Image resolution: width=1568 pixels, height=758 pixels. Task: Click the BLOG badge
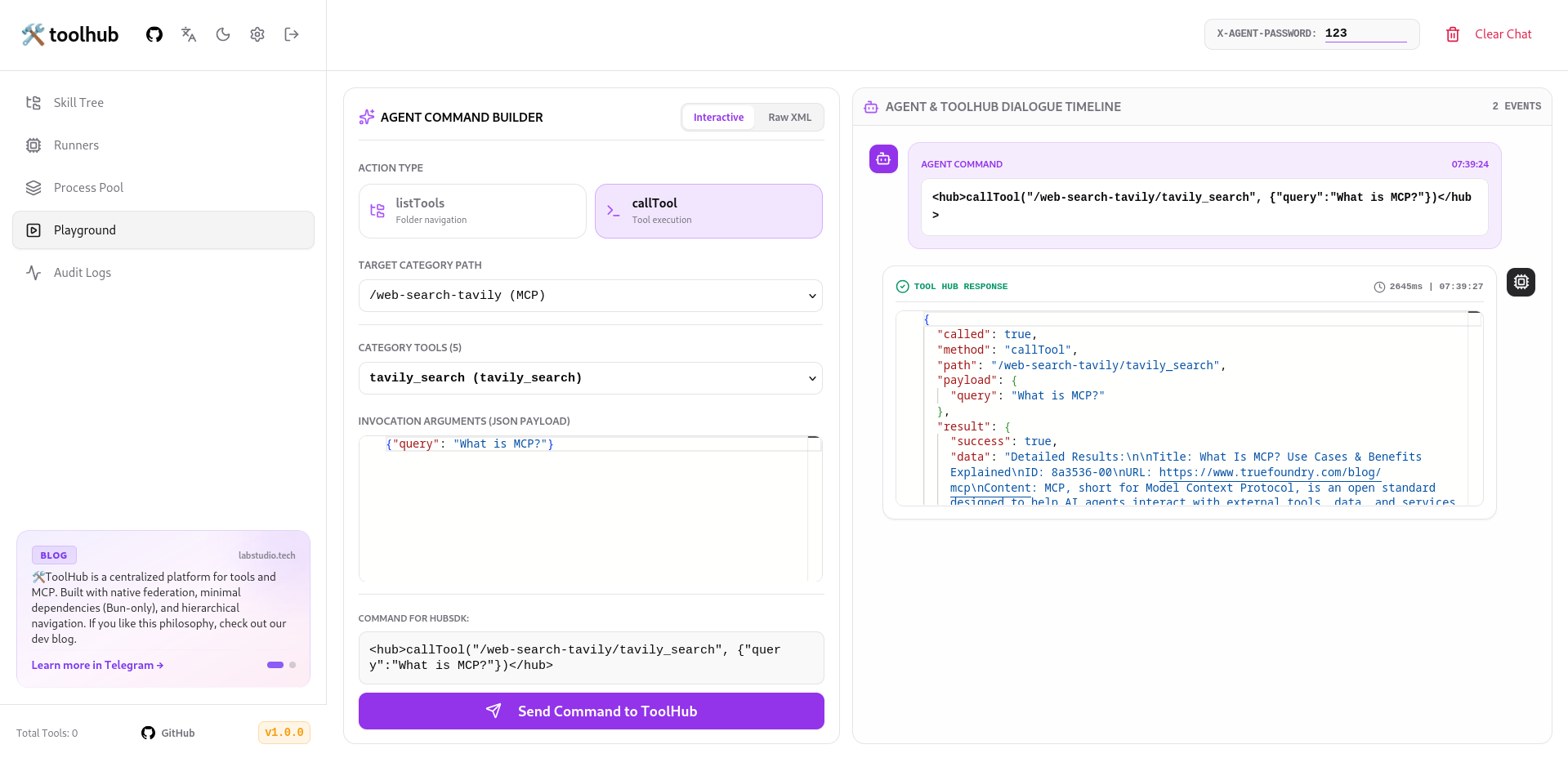54,555
